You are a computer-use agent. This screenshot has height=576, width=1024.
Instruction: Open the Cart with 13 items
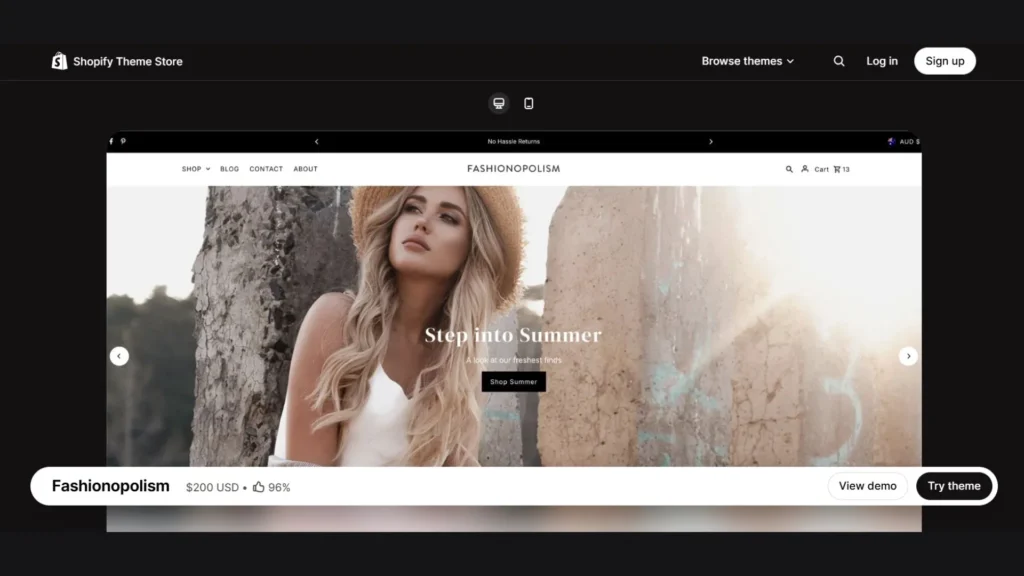832,169
